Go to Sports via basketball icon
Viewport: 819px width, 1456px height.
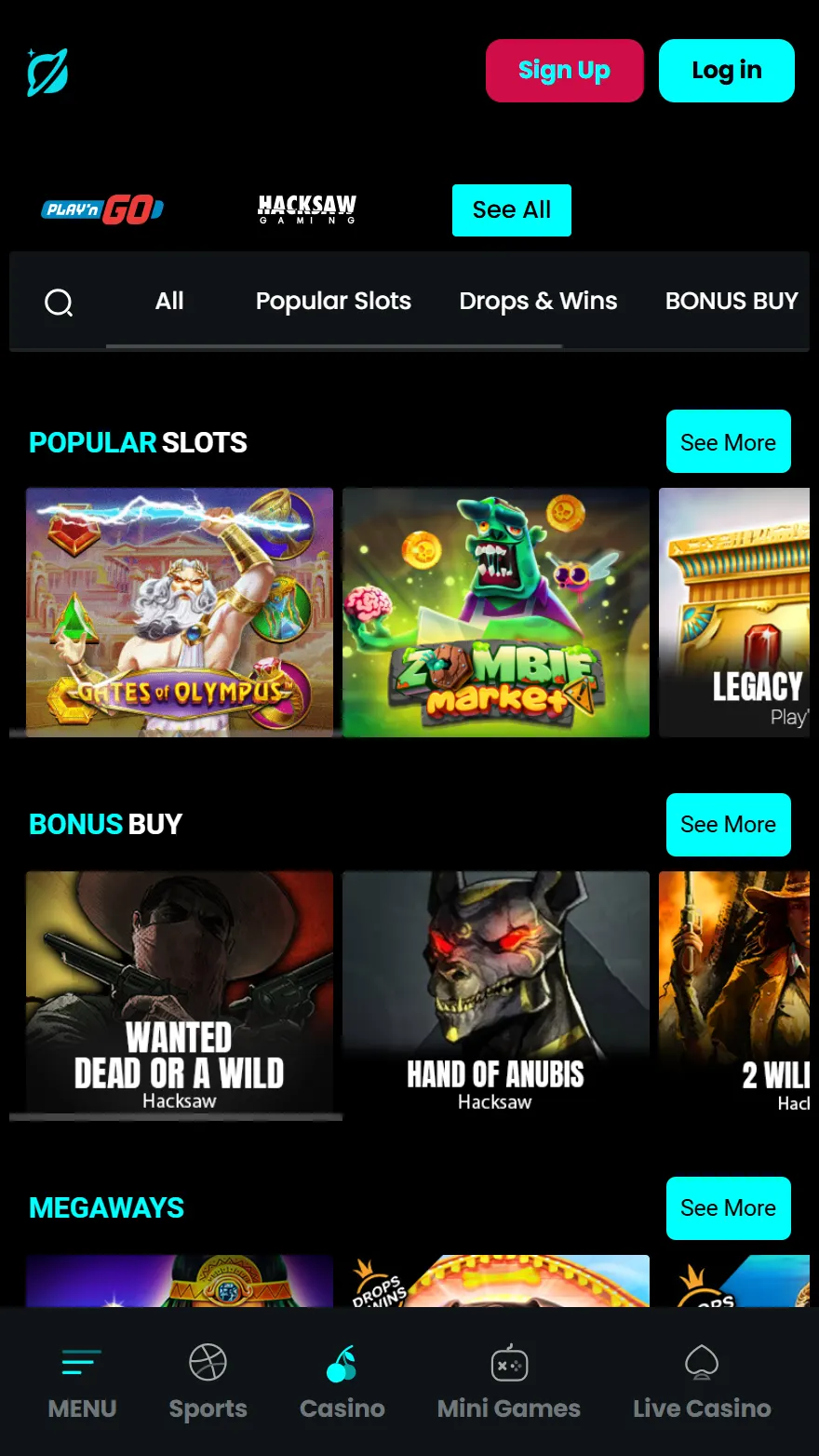point(208,1363)
